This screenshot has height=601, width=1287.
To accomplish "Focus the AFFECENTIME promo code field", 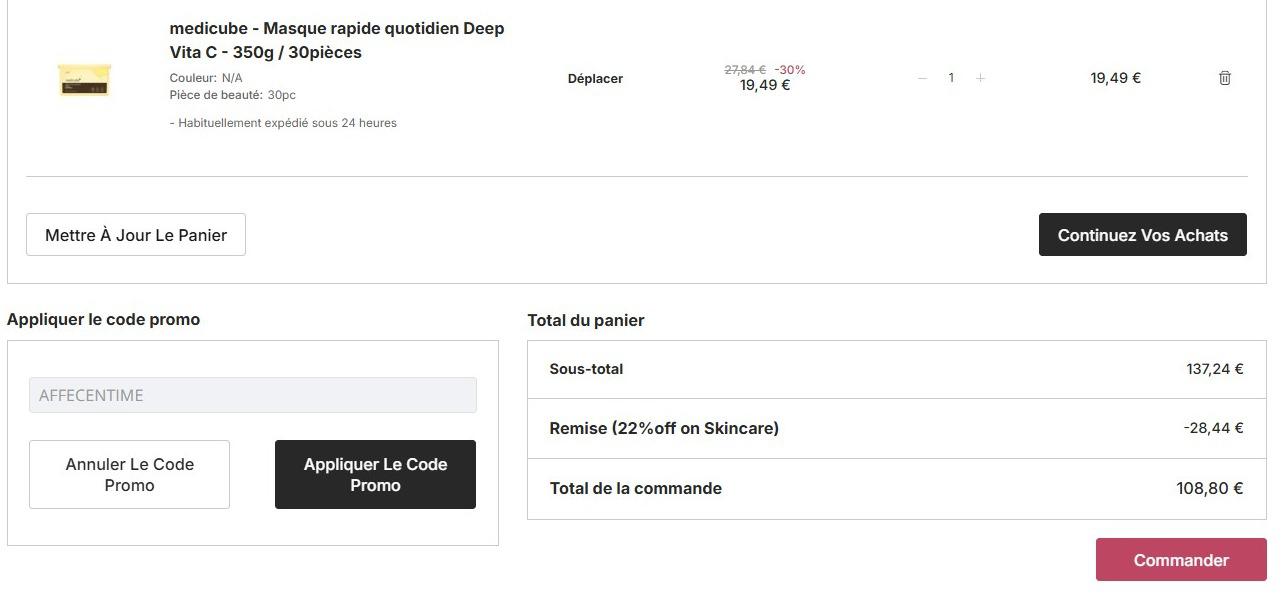I will click(x=252, y=395).
